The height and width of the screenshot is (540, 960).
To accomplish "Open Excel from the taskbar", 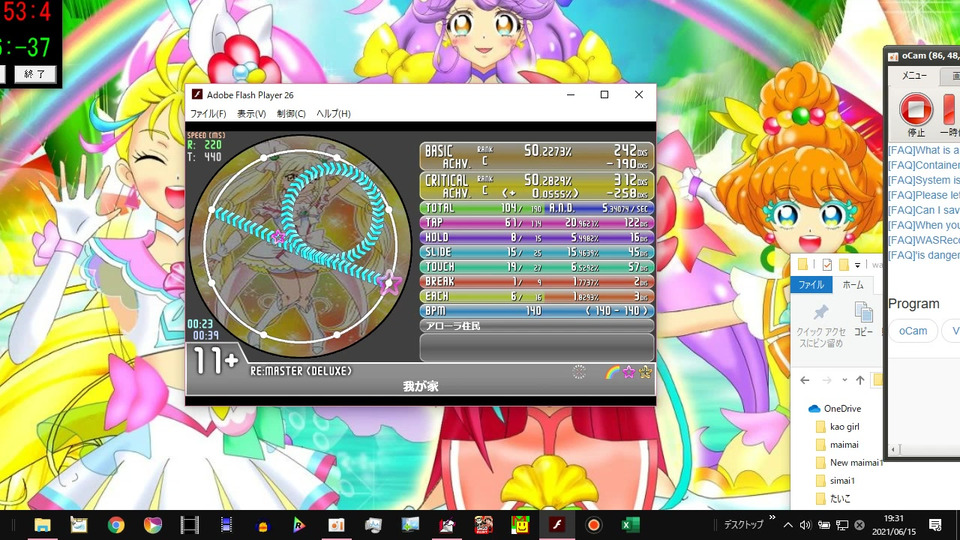I will [x=630, y=525].
